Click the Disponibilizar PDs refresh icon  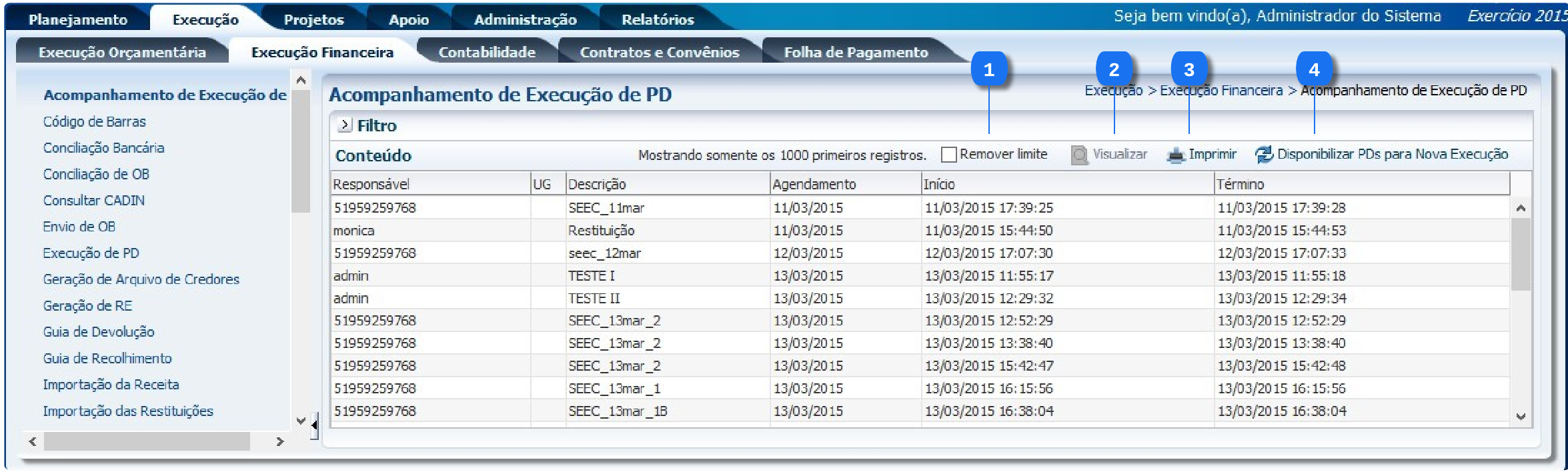click(1263, 155)
